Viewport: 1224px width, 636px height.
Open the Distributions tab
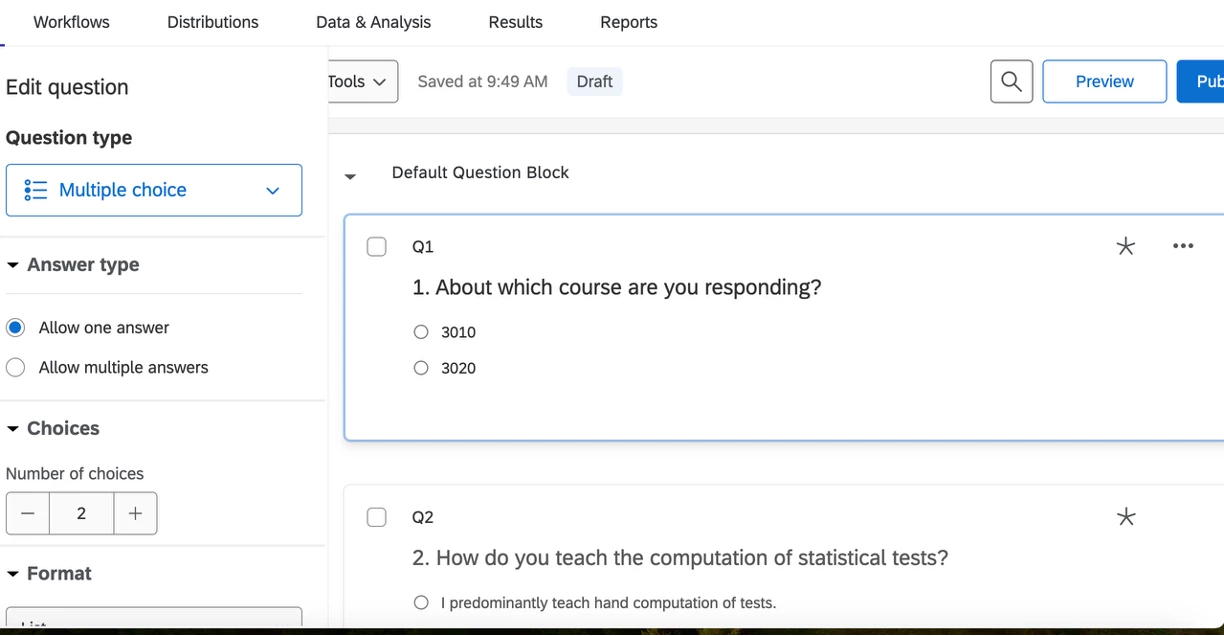point(212,22)
